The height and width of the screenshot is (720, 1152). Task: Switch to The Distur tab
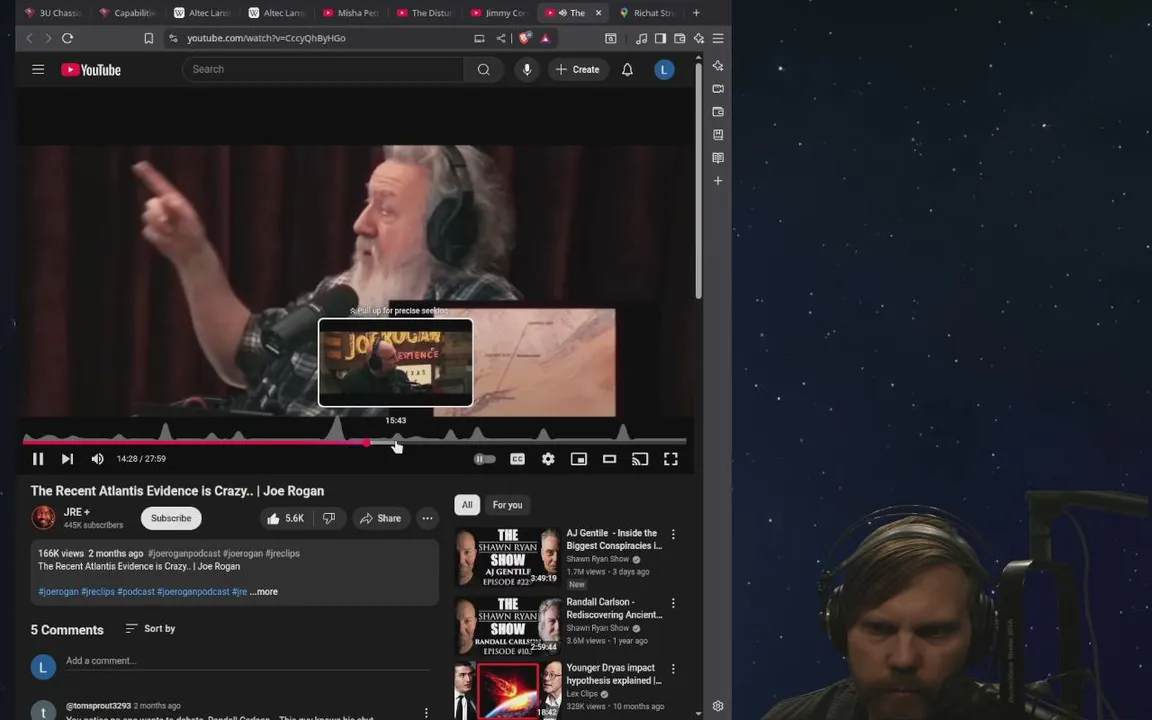click(x=426, y=12)
